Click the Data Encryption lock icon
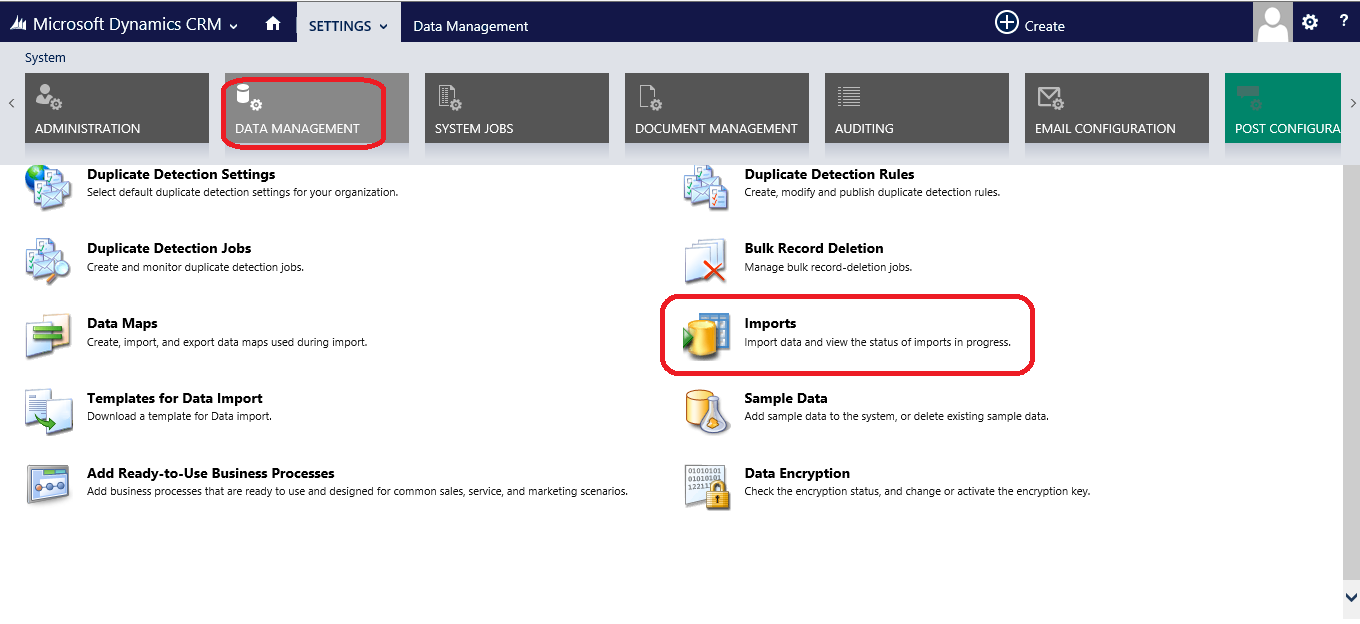 coord(706,487)
